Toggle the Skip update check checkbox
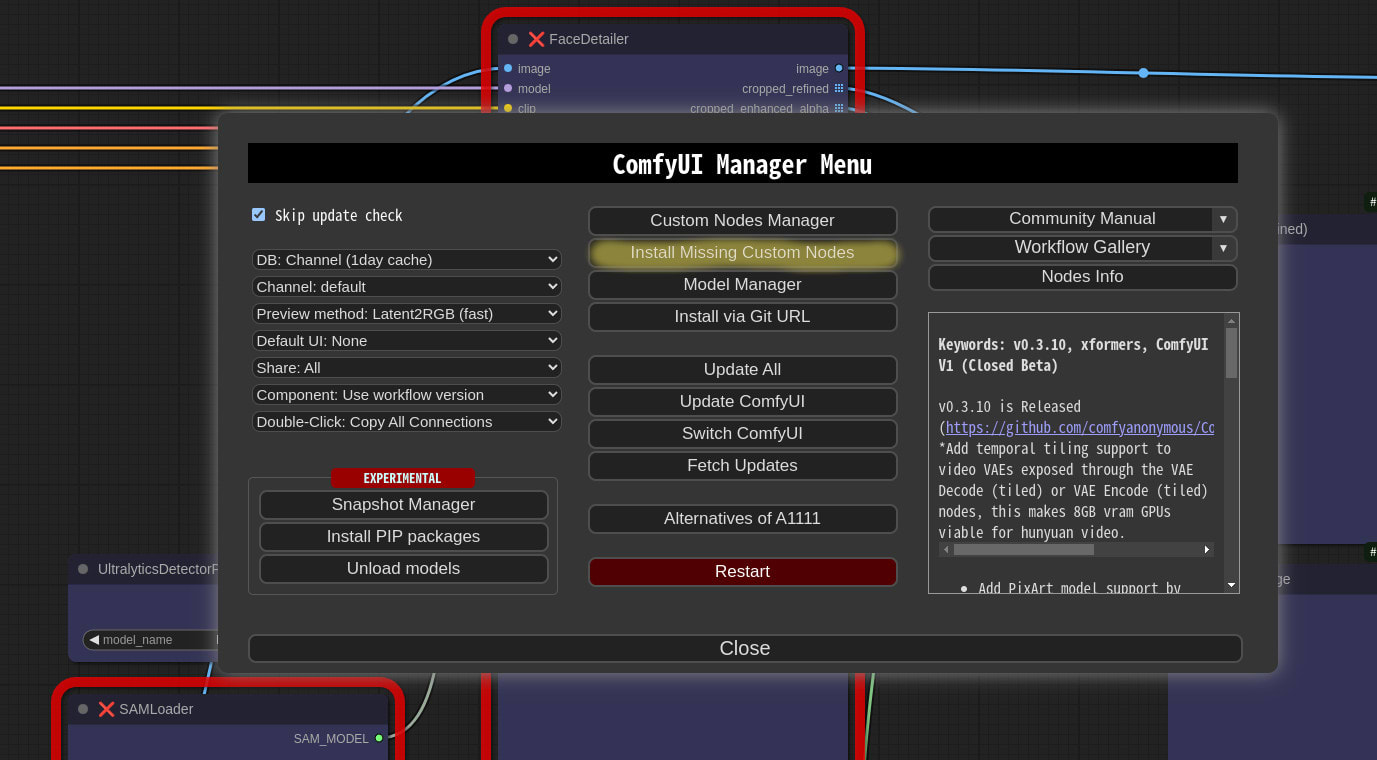Viewport: 1377px width, 760px height. [259, 215]
